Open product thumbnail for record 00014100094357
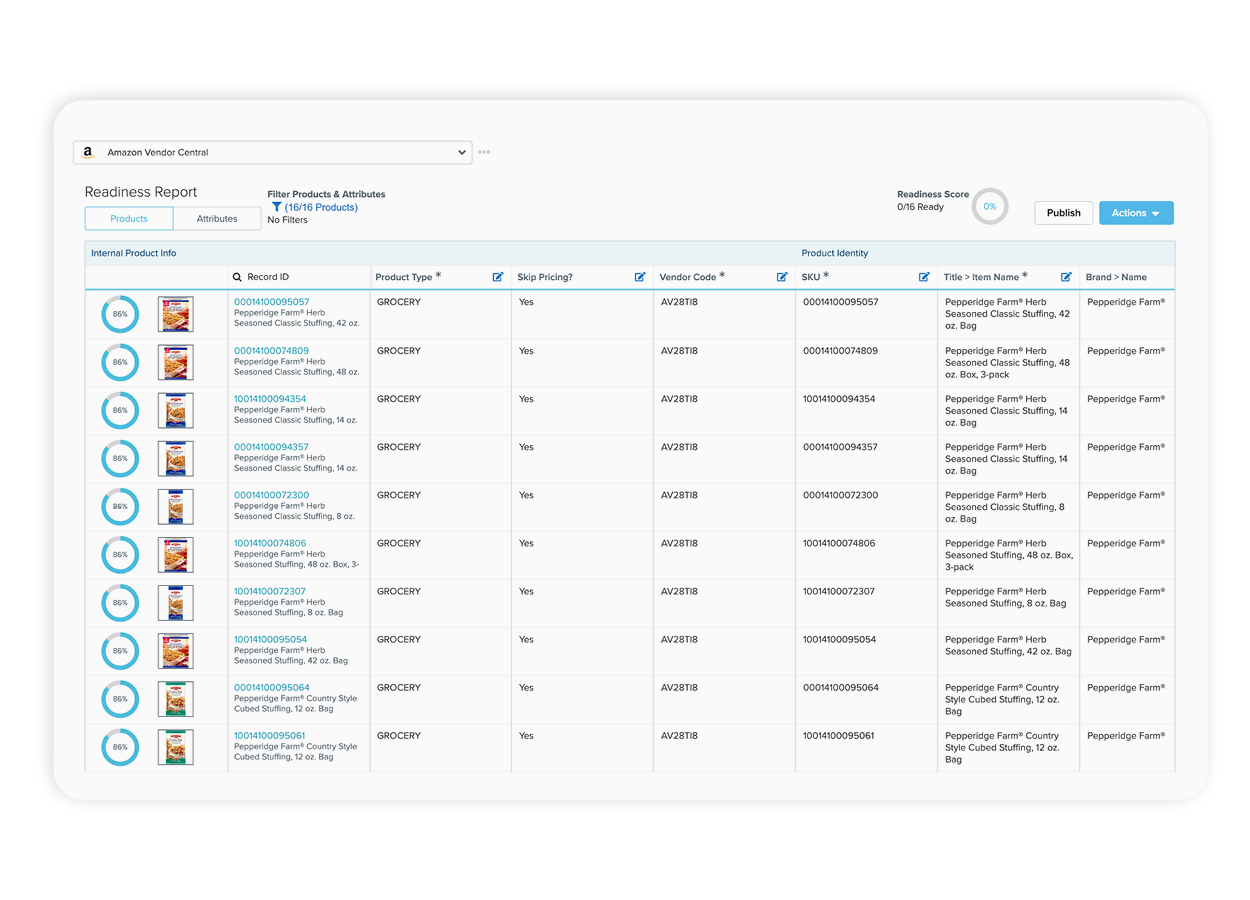Image resolution: width=1250 pixels, height=900 pixels. (176, 458)
